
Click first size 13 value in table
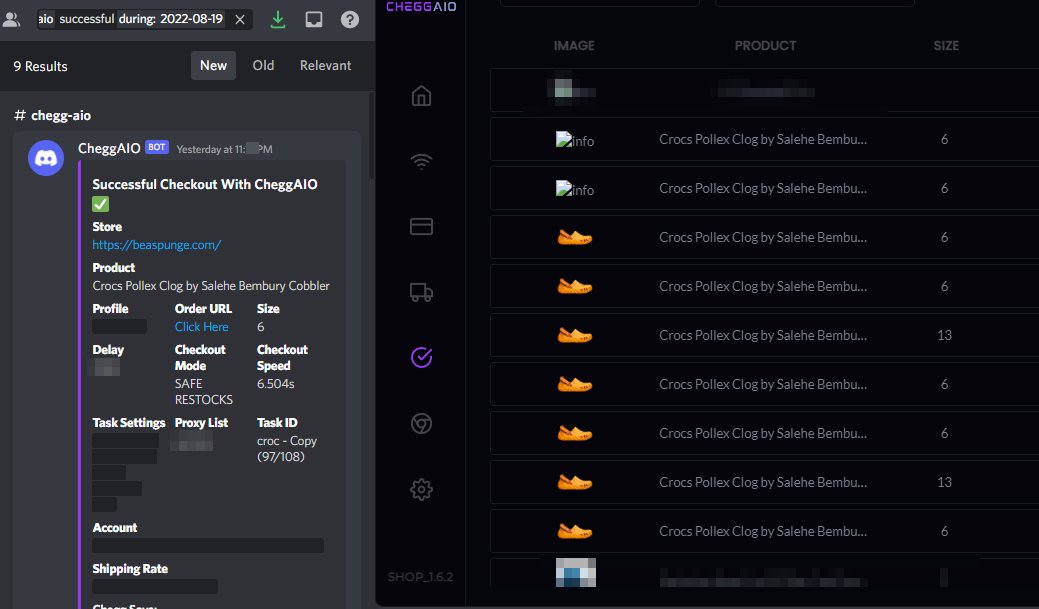pos(944,335)
